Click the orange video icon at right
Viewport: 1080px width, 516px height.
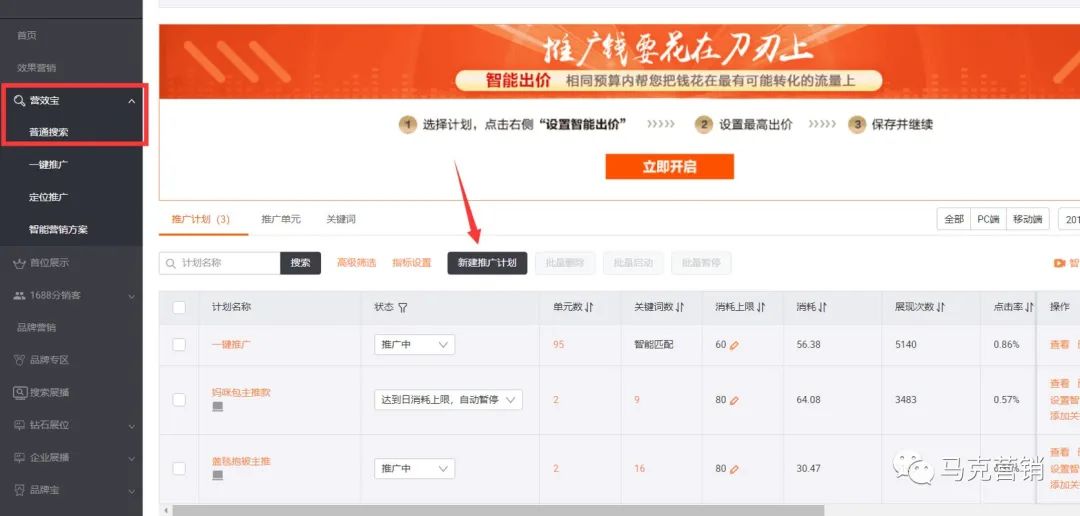pyautogui.click(x=1059, y=263)
